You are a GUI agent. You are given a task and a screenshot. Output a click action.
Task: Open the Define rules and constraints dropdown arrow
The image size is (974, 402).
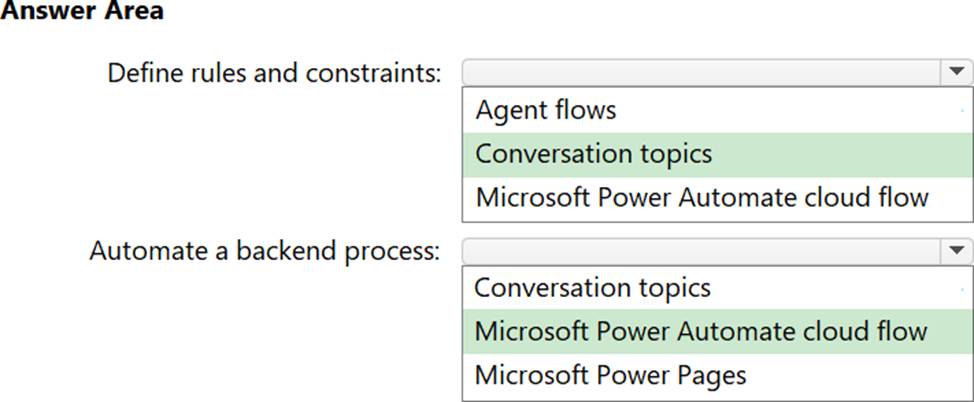pos(955,73)
